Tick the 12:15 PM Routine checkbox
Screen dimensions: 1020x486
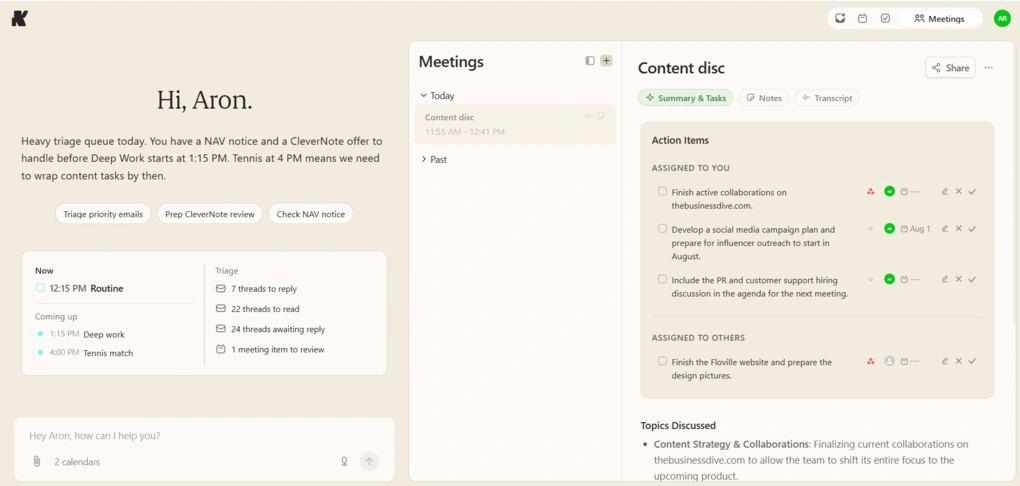(40, 288)
